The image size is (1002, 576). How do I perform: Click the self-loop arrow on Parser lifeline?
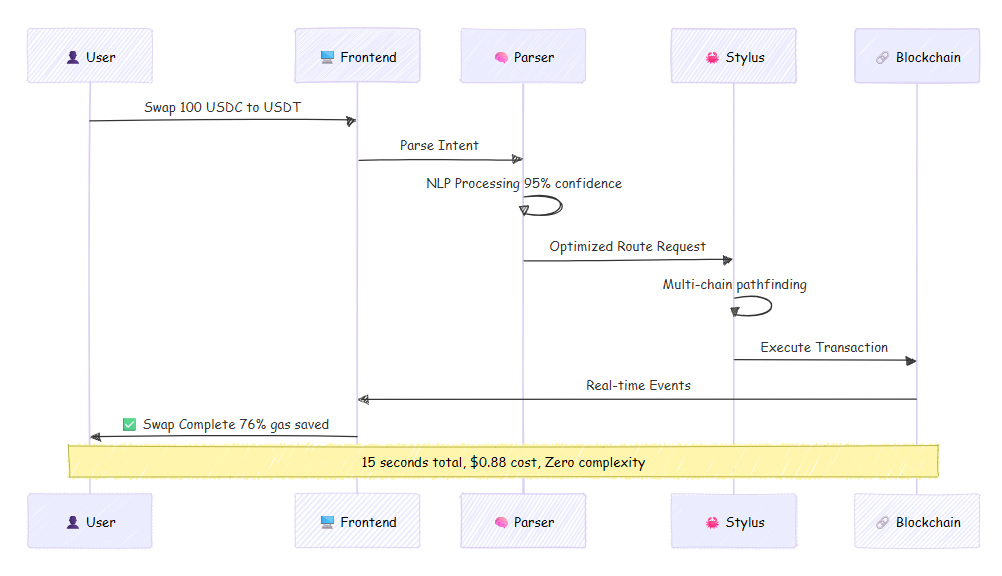(560, 204)
